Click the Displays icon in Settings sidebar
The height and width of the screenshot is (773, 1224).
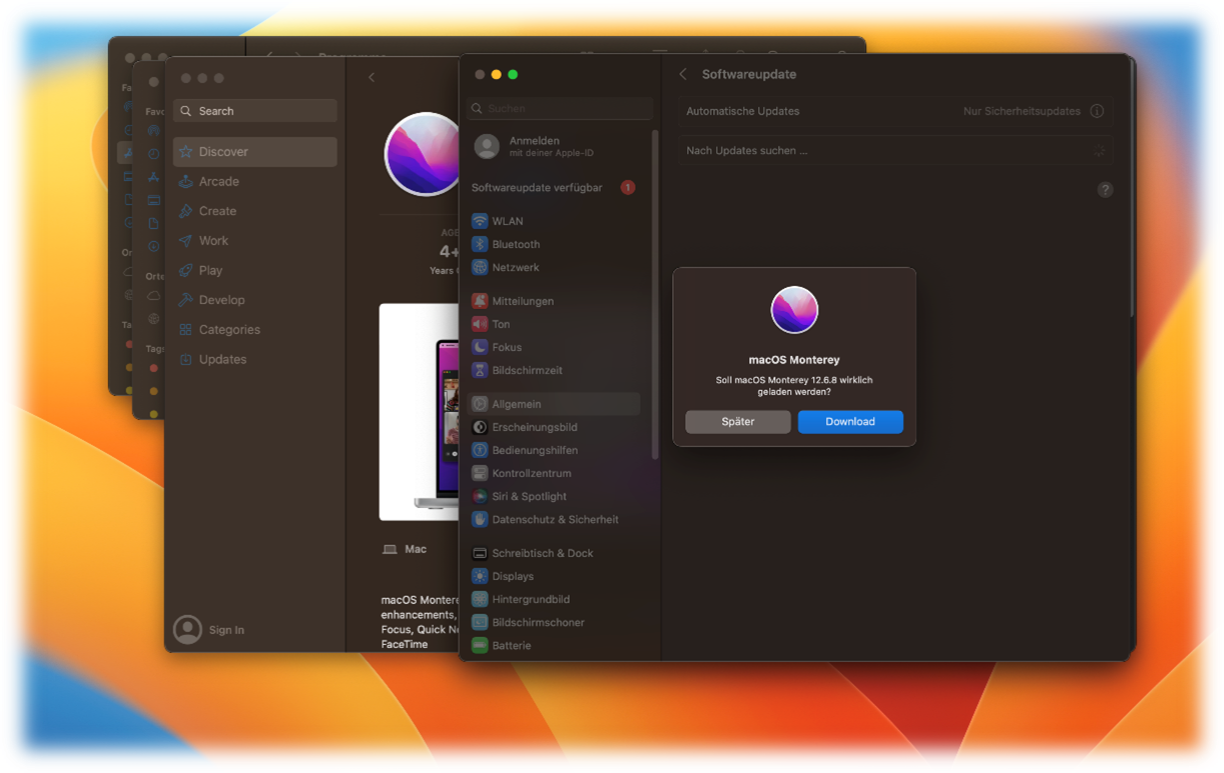[480, 576]
